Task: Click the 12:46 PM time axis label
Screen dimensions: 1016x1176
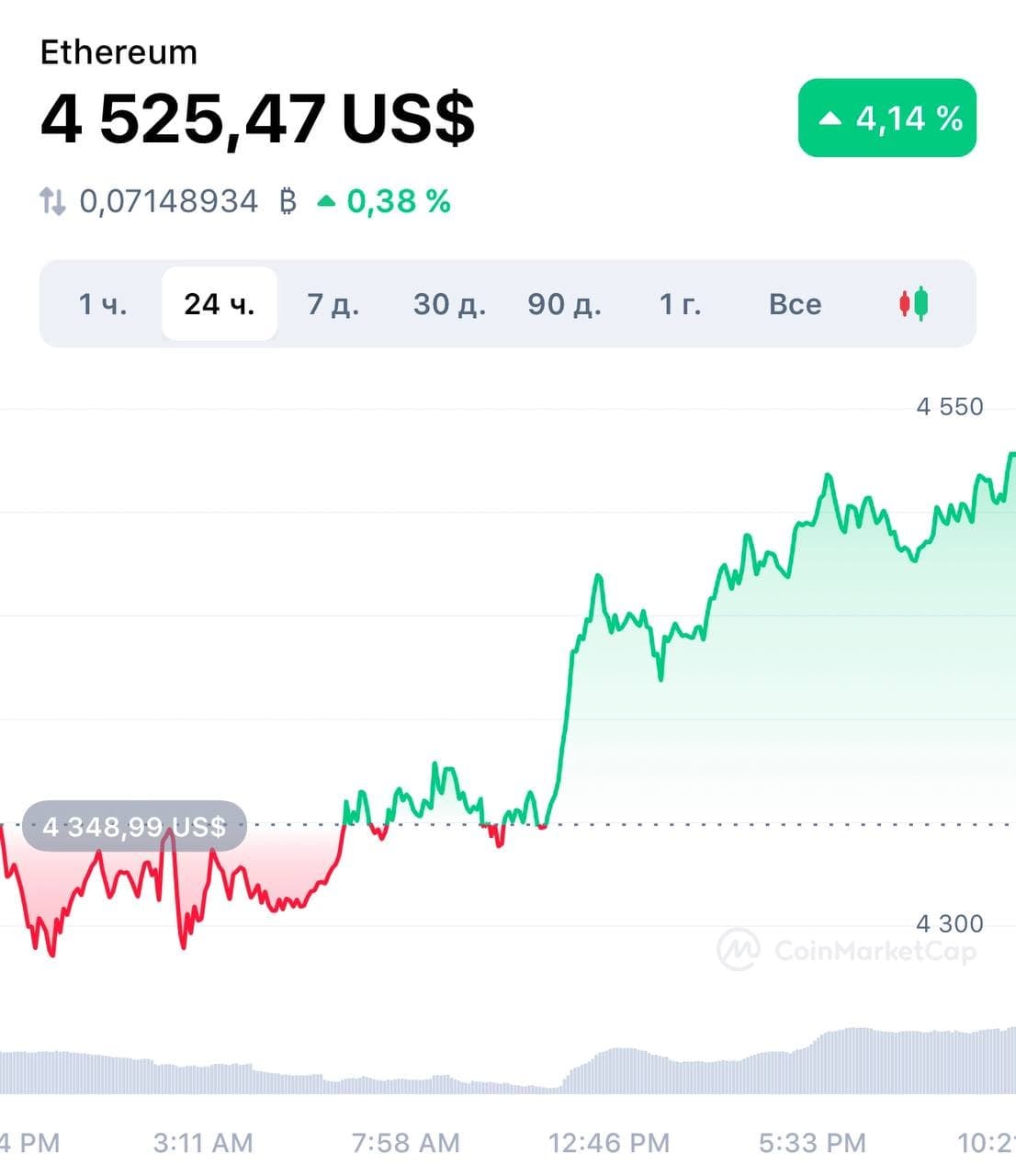Action: [609, 1143]
